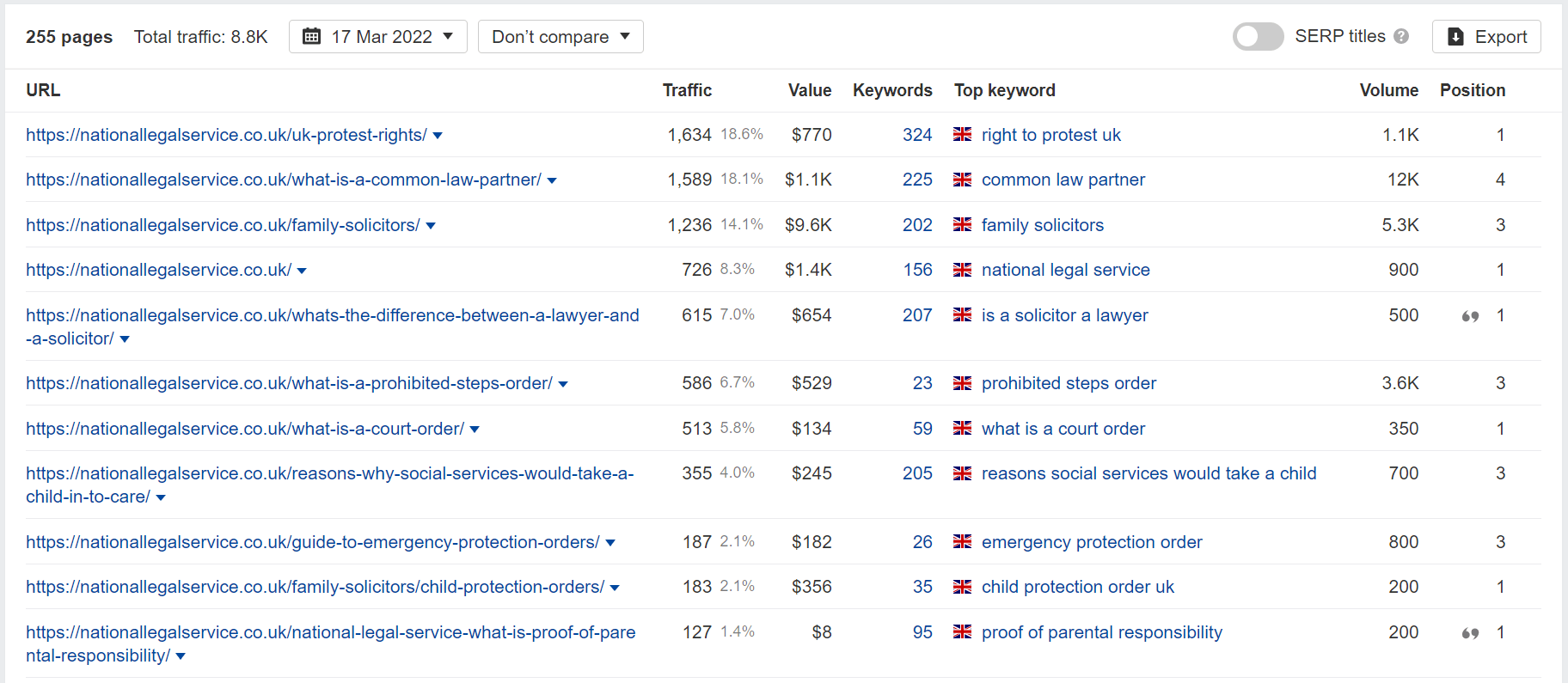
Task: Click keywords count 202 for family solicitors
Action: pyautogui.click(x=917, y=225)
